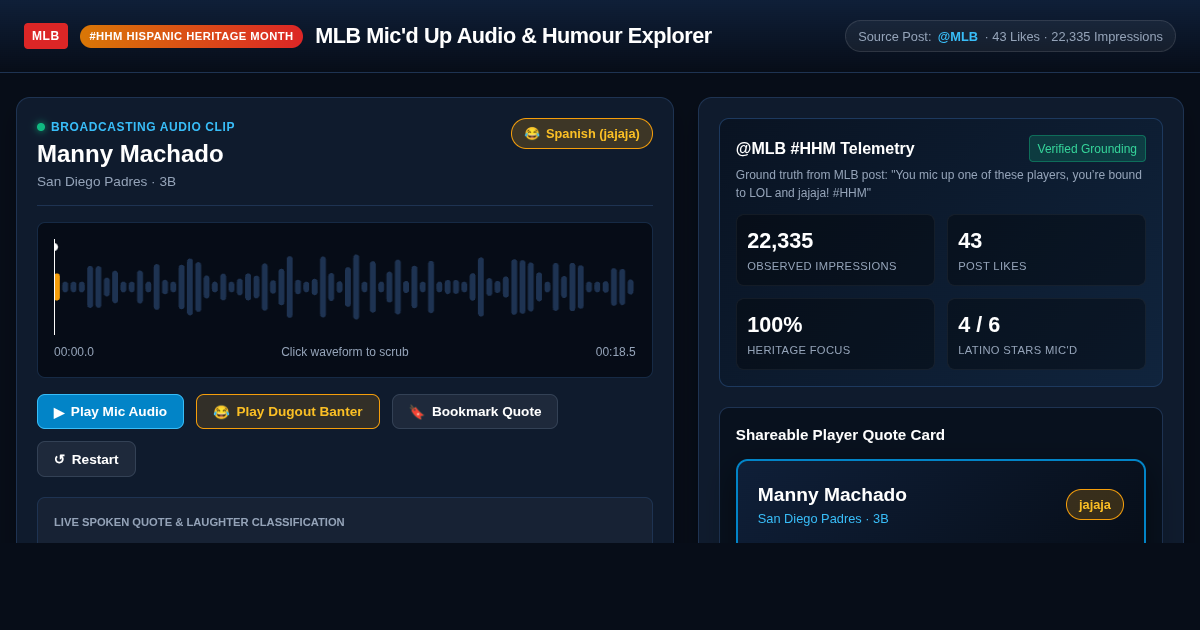Screen dimensions: 1200x630
Task: Start playback with Play Mic Audio
Action: 110,411
